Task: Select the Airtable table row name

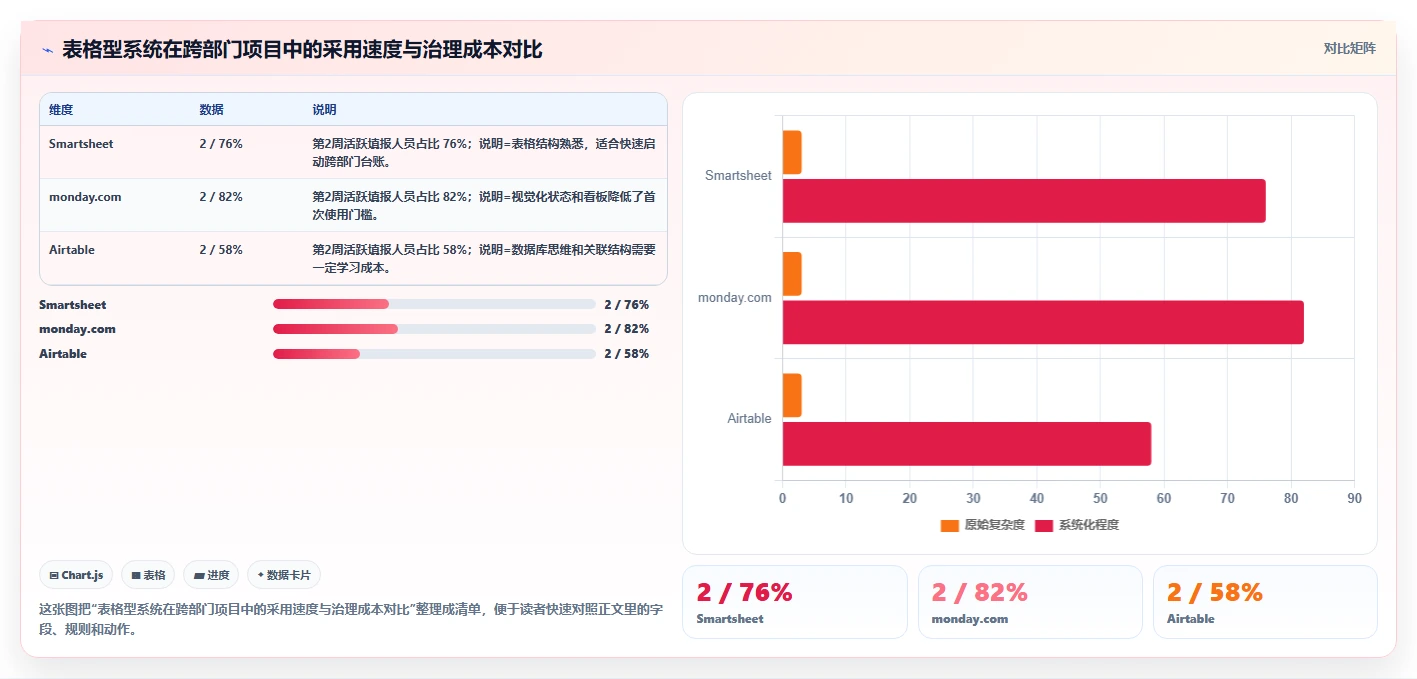Action: tap(72, 250)
